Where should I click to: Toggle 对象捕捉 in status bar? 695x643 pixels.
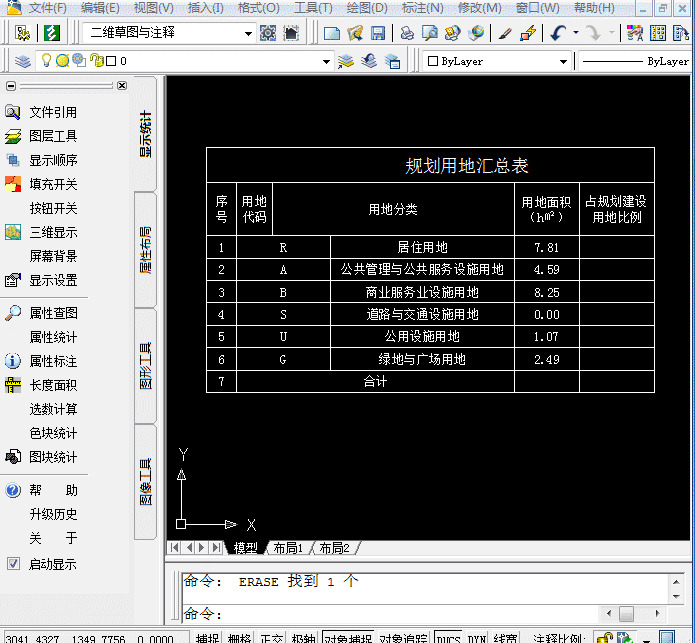[348, 638]
